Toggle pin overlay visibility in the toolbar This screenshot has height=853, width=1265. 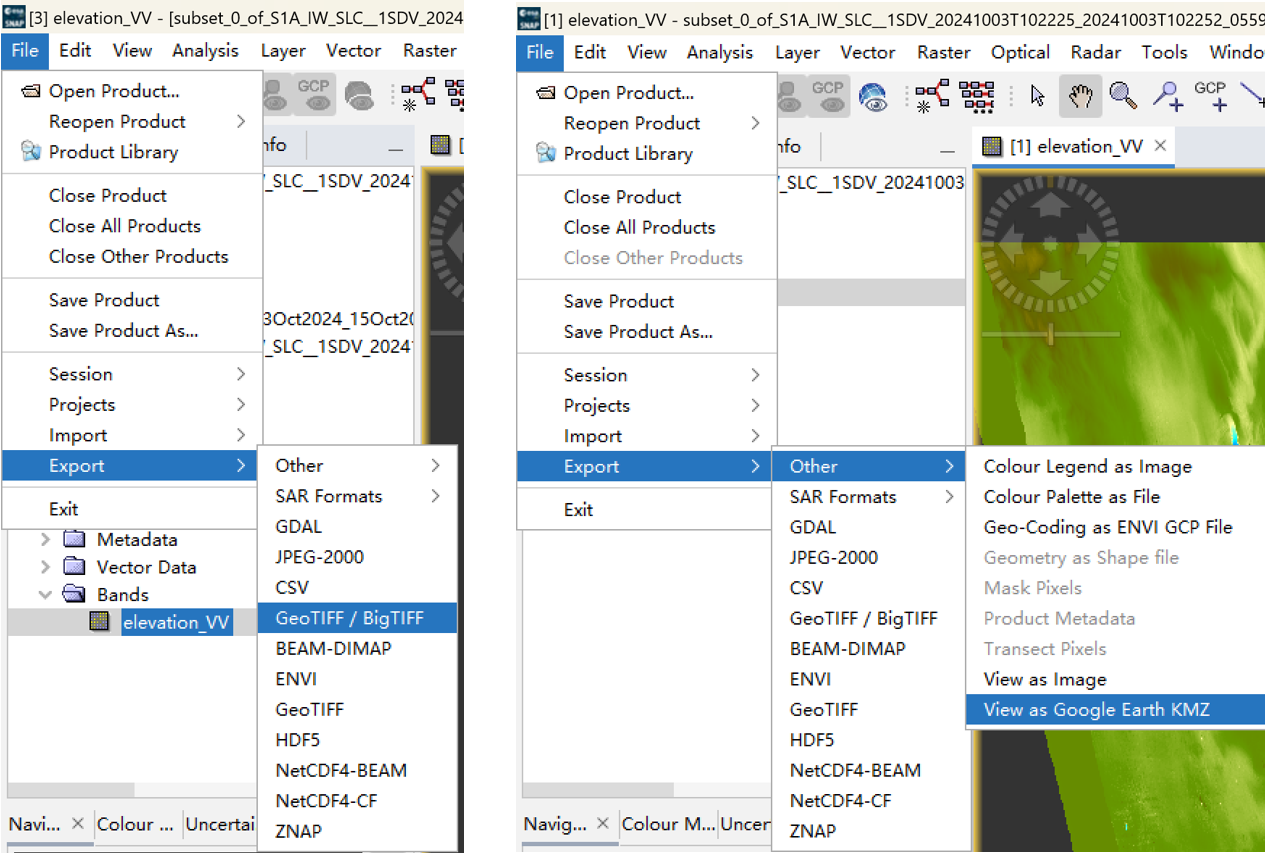[788, 95]
